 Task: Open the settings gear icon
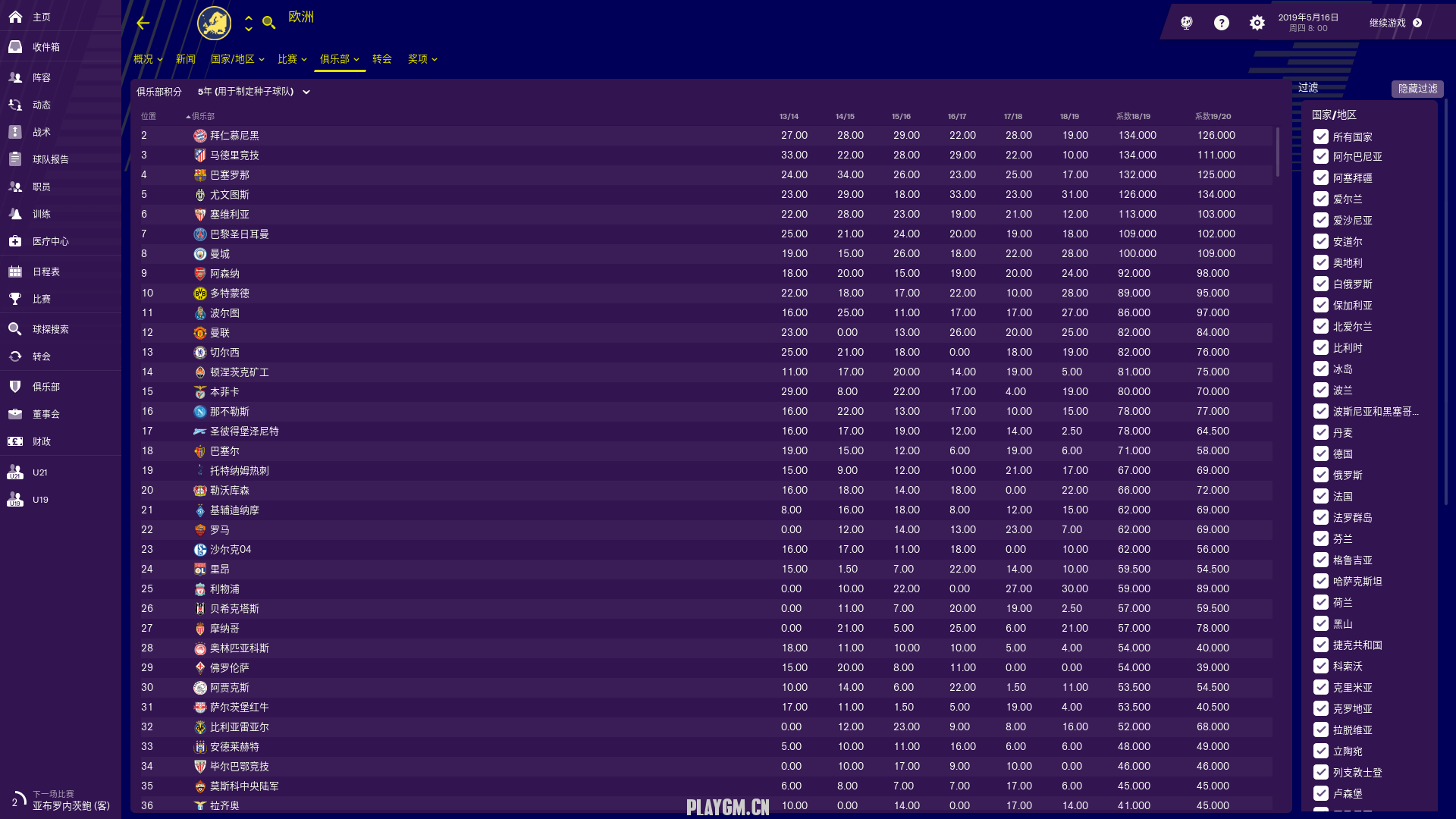point(1257,23)
